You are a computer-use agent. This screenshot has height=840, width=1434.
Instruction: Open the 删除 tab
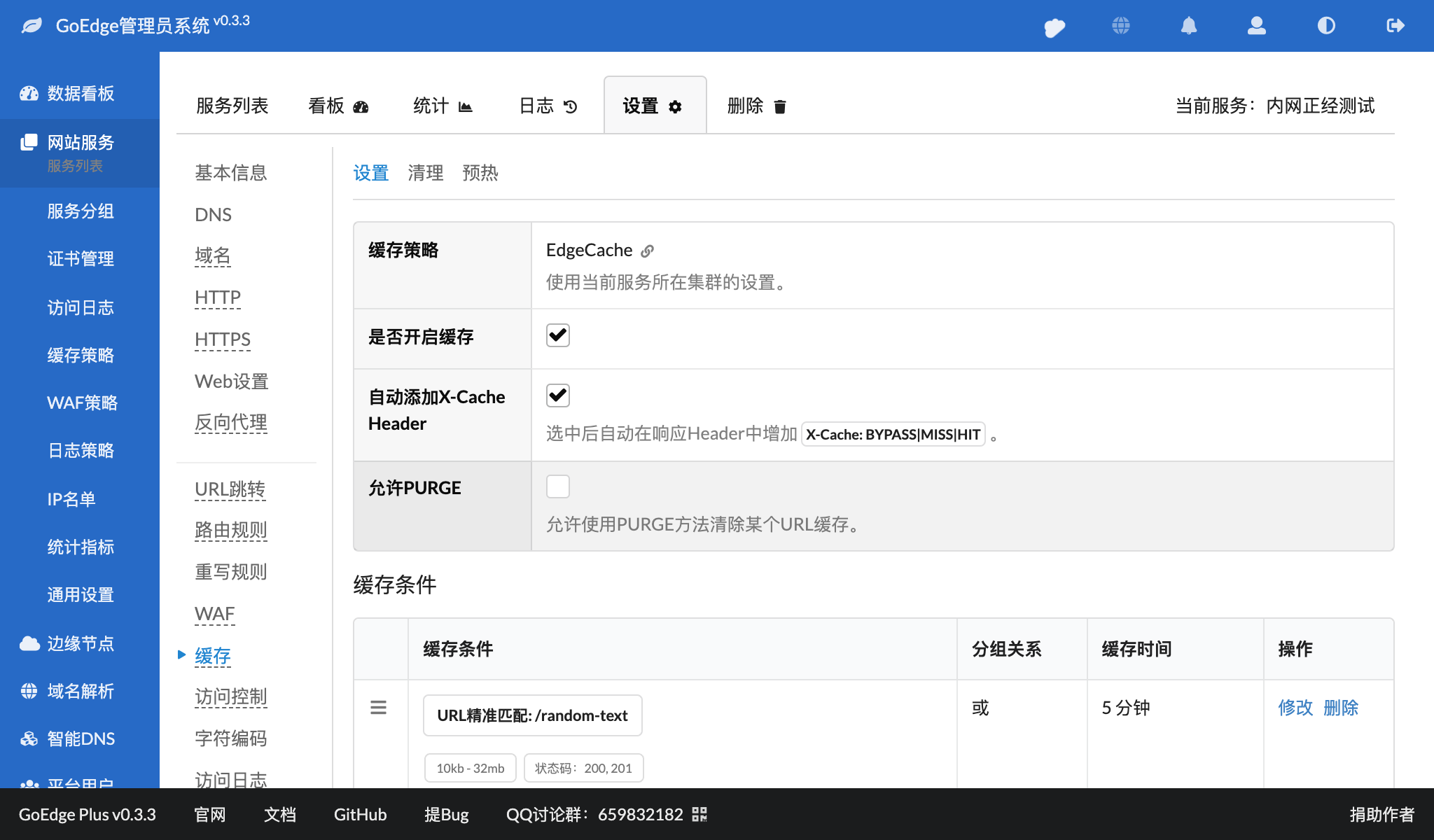click(757, 106)
